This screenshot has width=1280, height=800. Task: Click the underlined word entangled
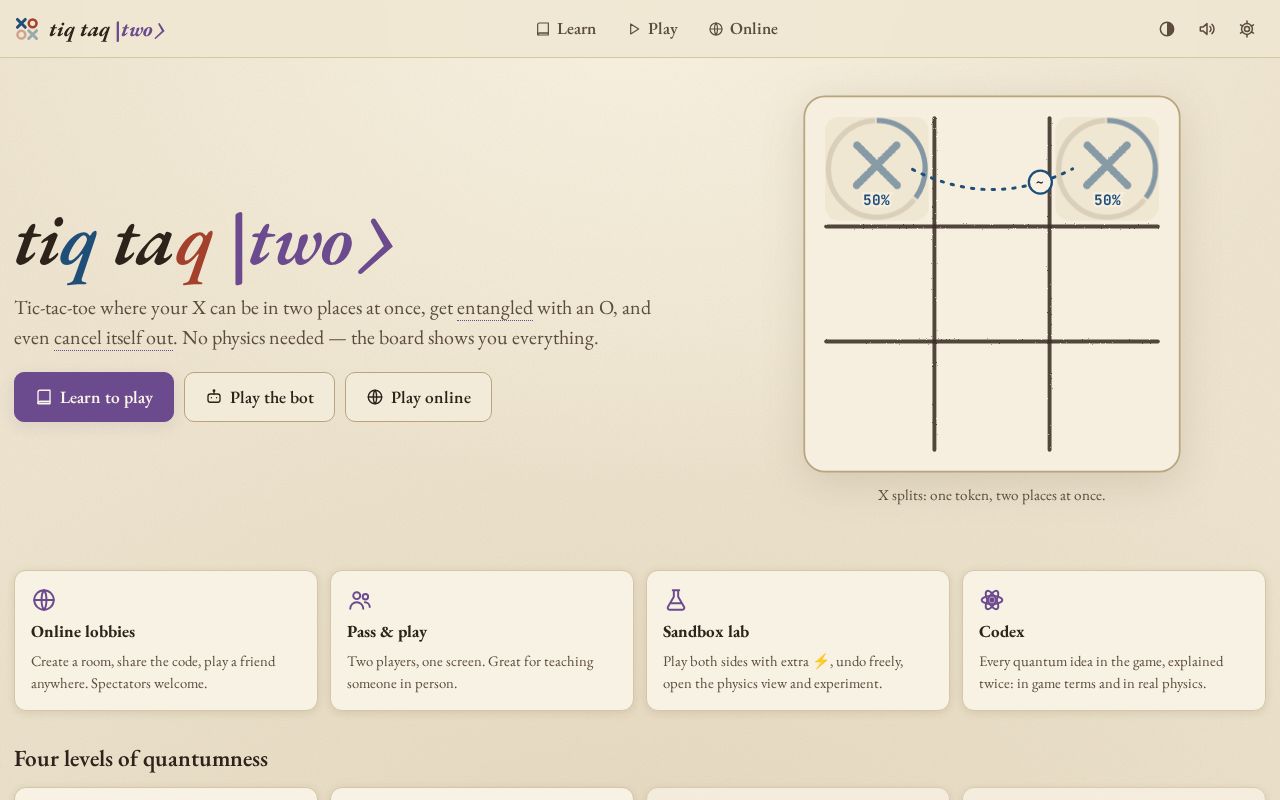[495, 308]
